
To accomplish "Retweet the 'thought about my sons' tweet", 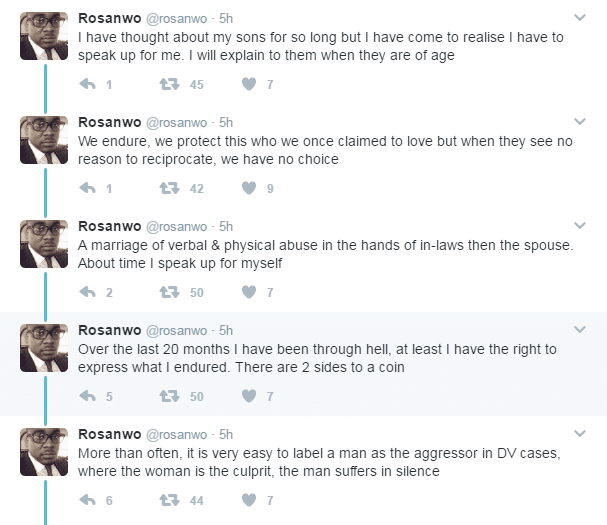I will pos(169,84).
